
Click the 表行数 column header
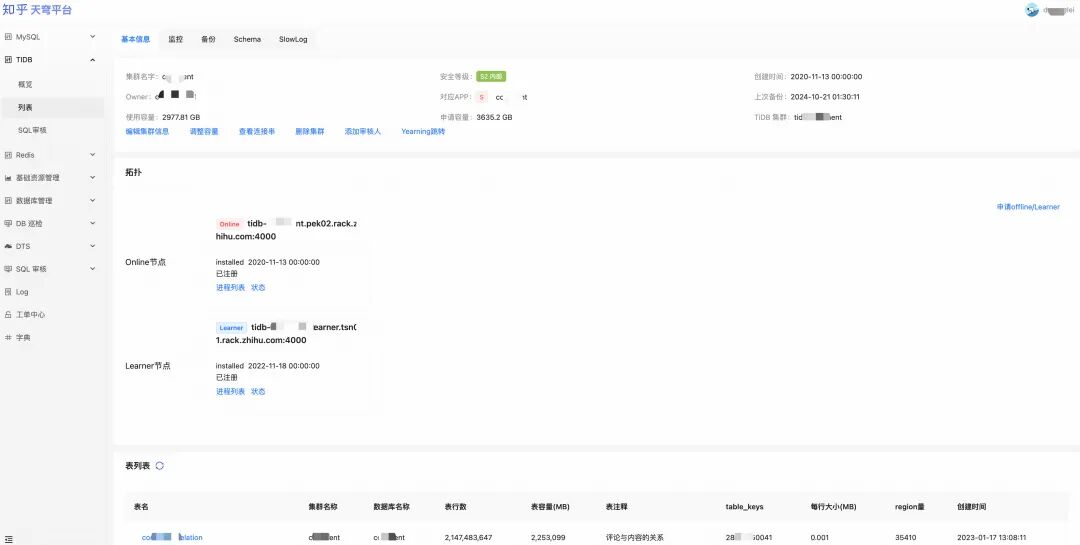pos(456,506)
